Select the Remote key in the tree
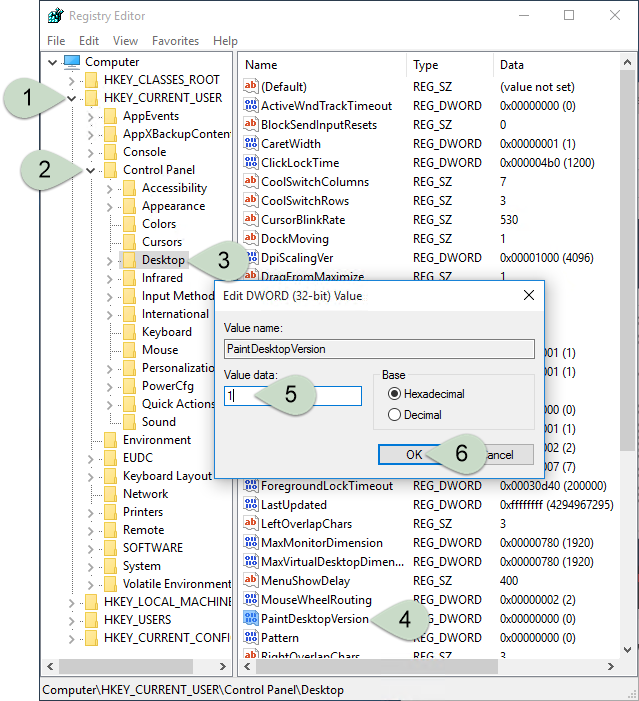Viewport: 639px width, 701px height. 144,530
